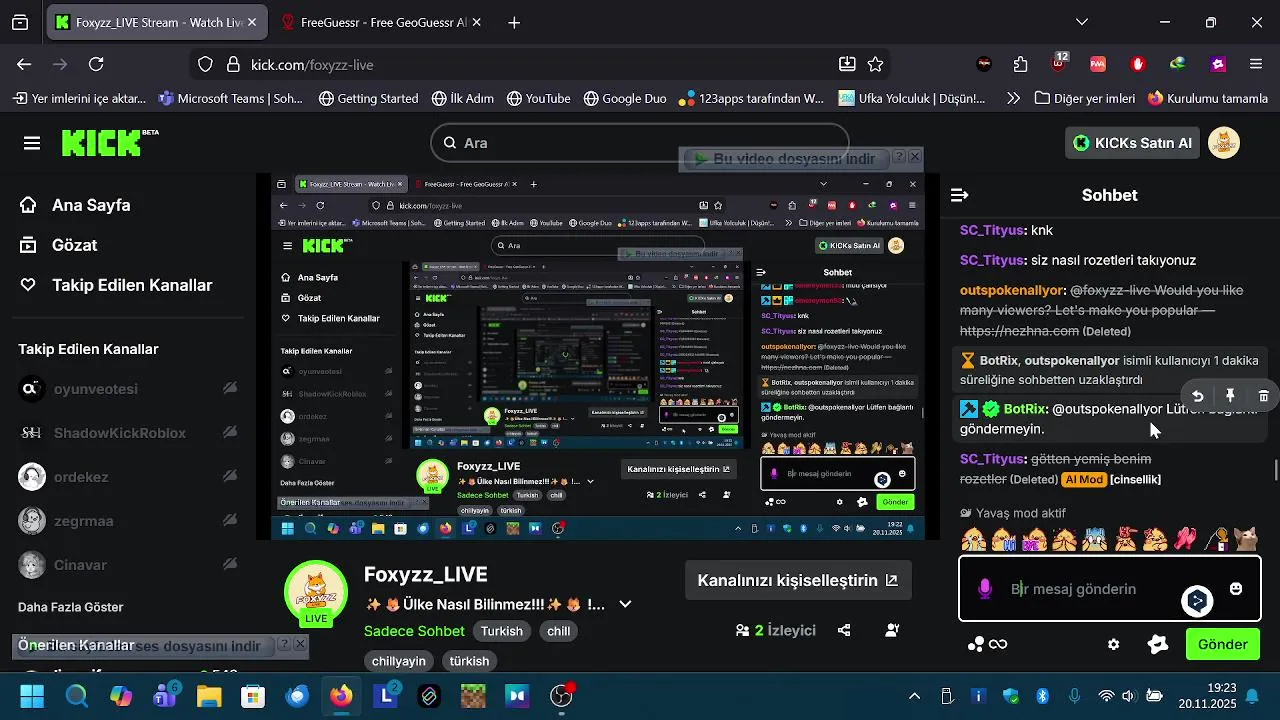This screenshot has width=1280, height=720.
Task: Reload the current page
Action: (x=96, y=64)
